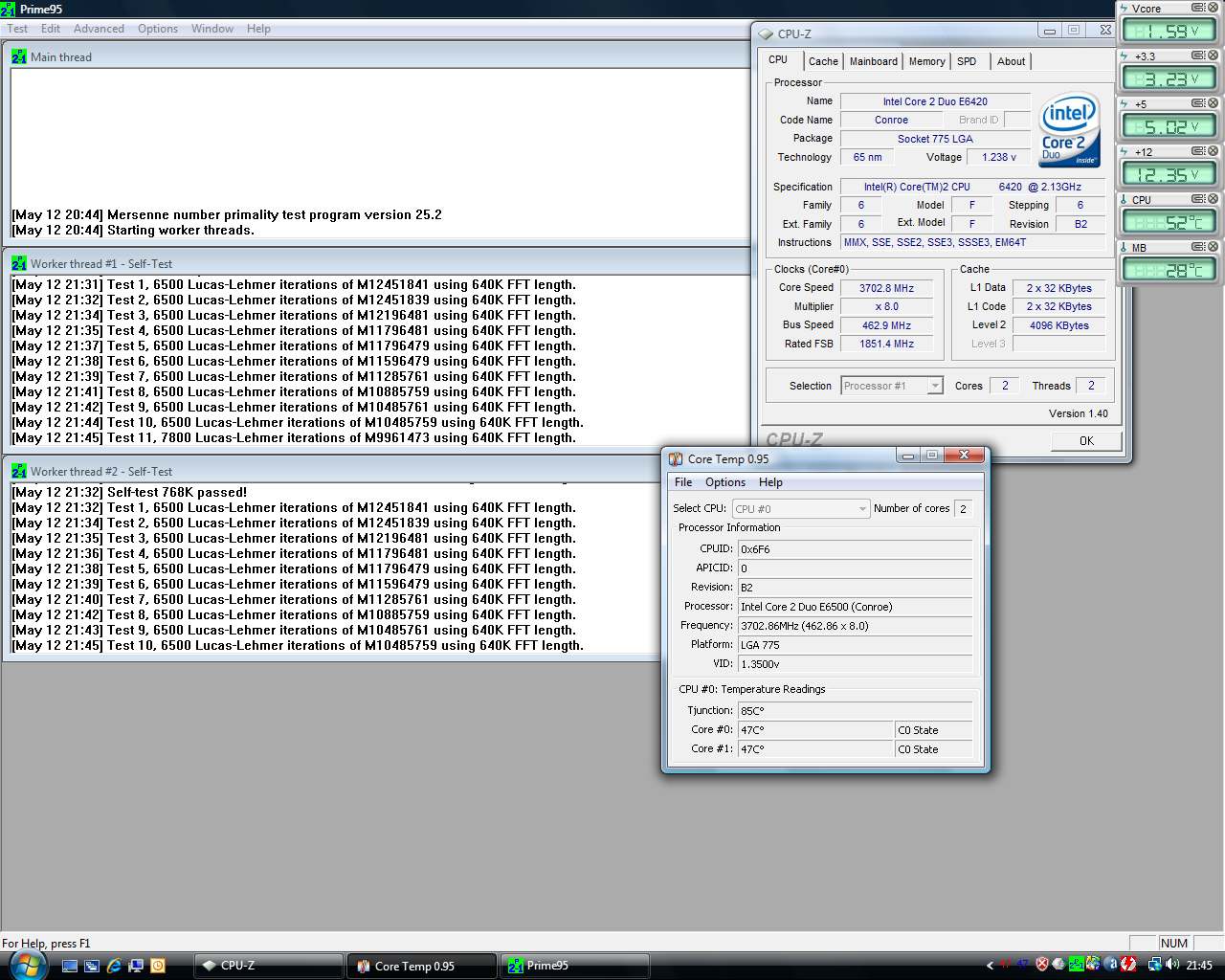Image resolution: width=1225 pixels, height=980 pixels.
Task: Click the config icon on the CPU temperature gadget
Action: tap(1198, 199)
